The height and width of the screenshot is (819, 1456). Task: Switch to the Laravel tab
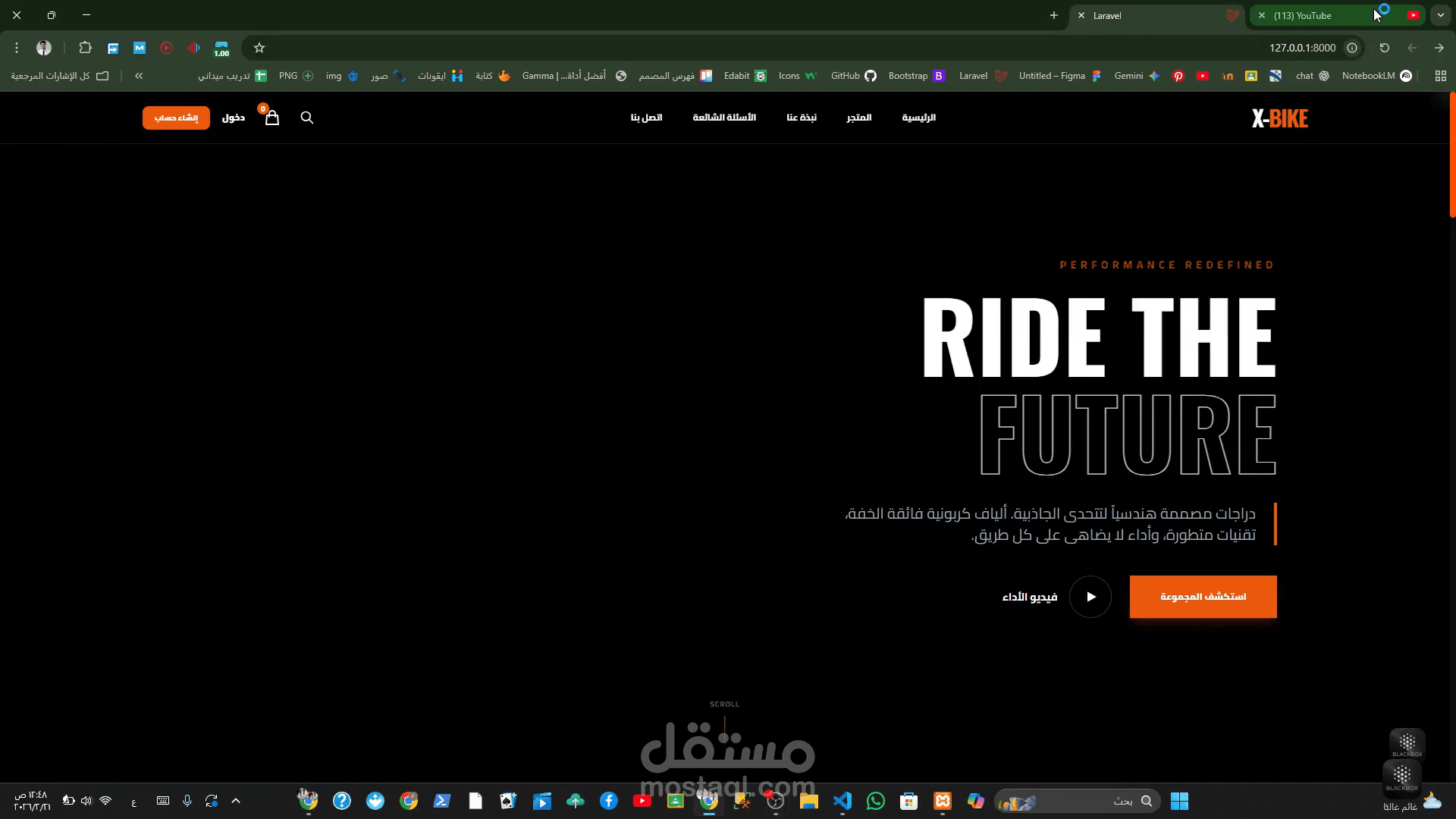pos(1156,15)
